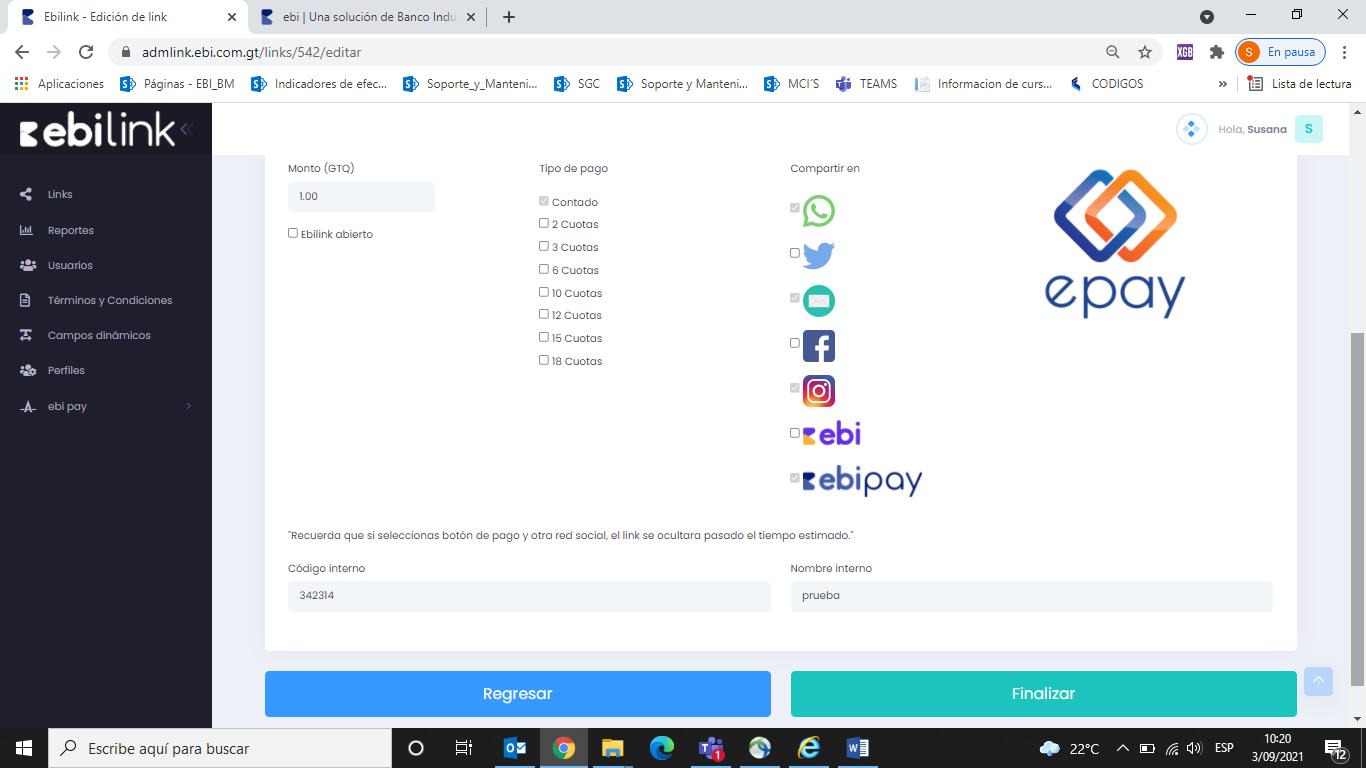This screenshot has width=1366, height=768.
Task: Check the 3 Cuotas option
Action: pos(544,246)
